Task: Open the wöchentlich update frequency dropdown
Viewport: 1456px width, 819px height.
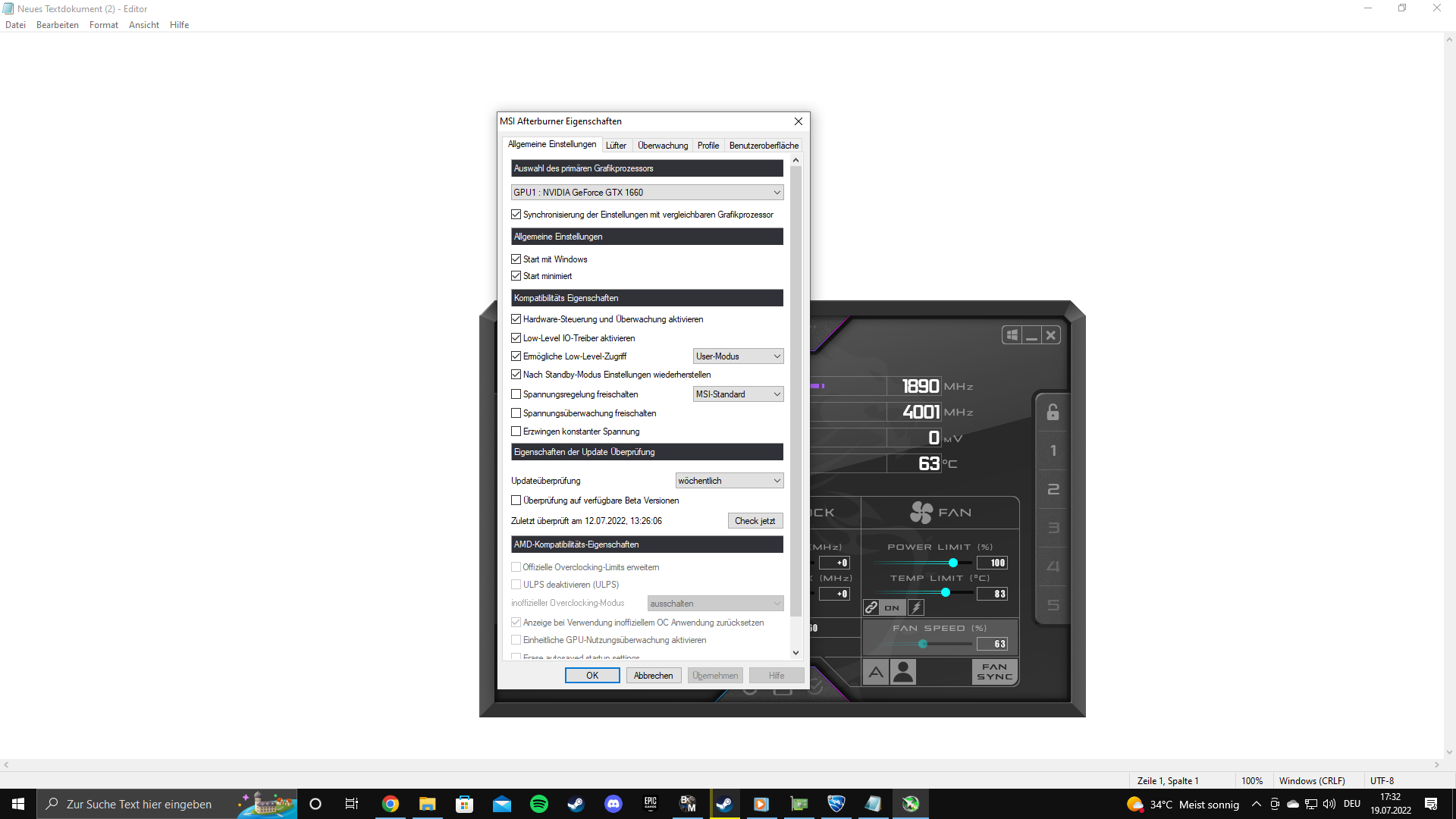Action: pyautogui.click(x=729, y=481)
